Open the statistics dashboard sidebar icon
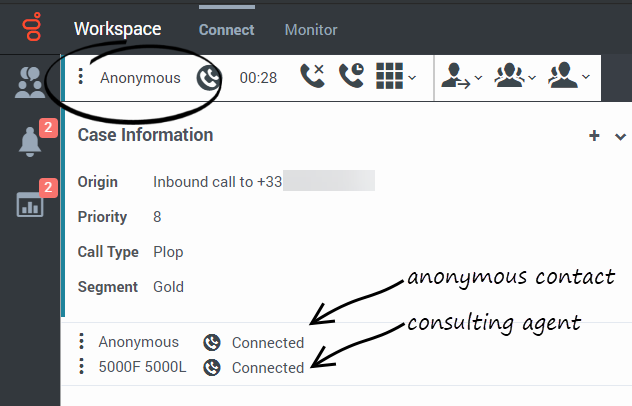Viewport: 632px width, 406px height. pos(30,204)
